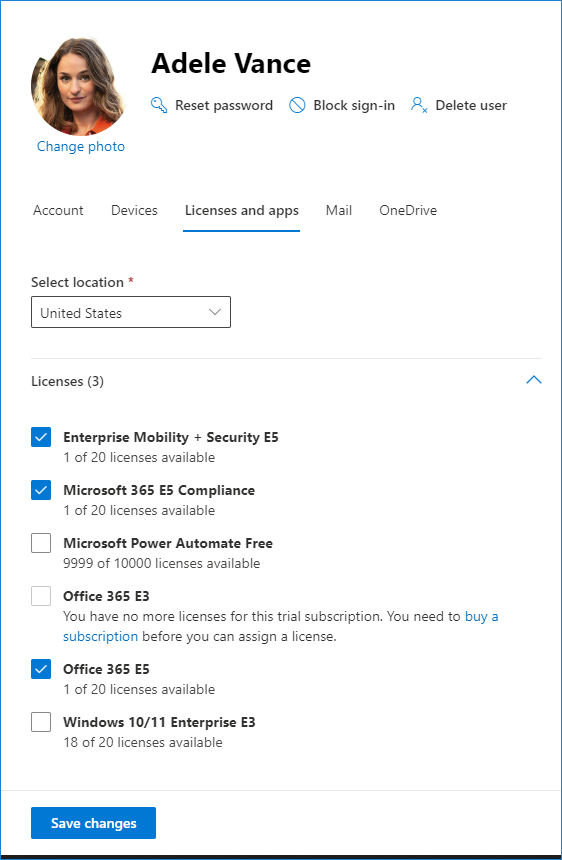Open the Mail tab
Image resolution: width=562 pixels, height=860 pixels.
pyautogui.click(x=339, y=210)
